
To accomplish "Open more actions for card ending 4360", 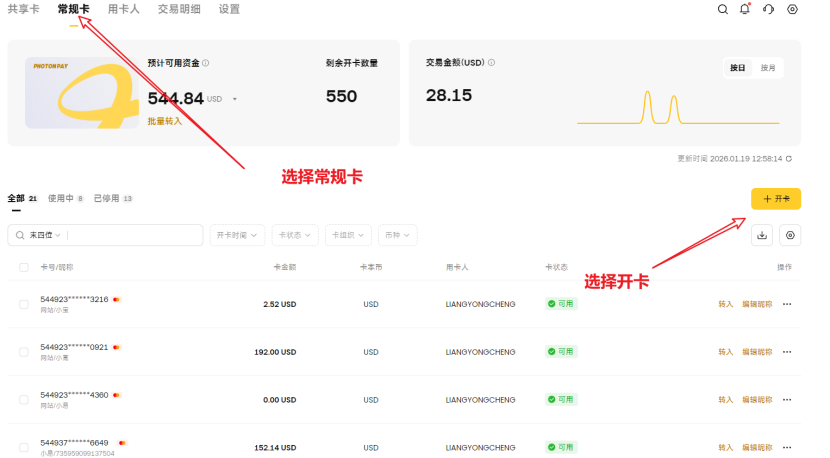I will (x=787, y=400).
